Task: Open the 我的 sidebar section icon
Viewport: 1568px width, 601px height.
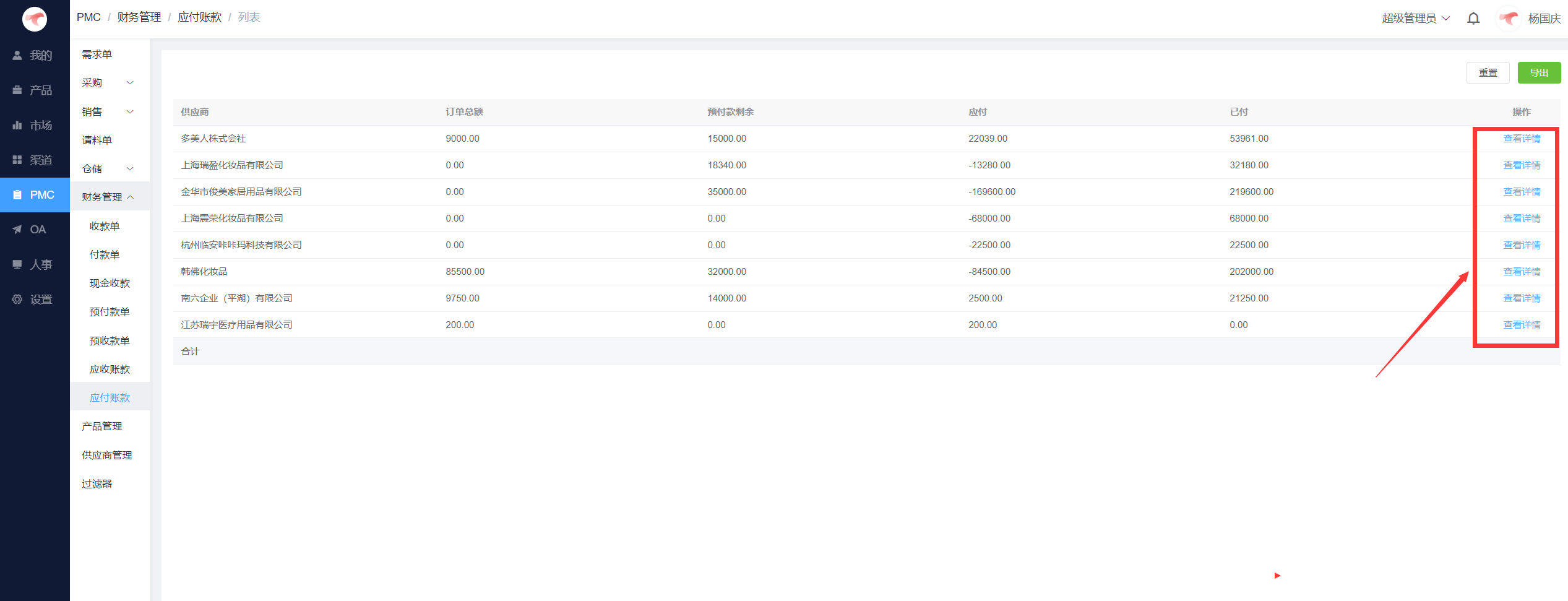Action: click(17, 56)
